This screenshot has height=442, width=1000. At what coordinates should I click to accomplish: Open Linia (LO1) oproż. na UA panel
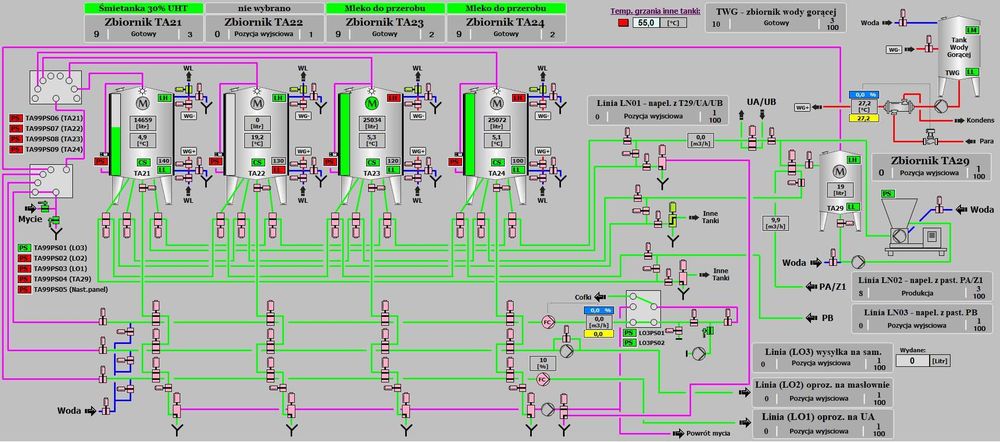[x=821, y=424]
